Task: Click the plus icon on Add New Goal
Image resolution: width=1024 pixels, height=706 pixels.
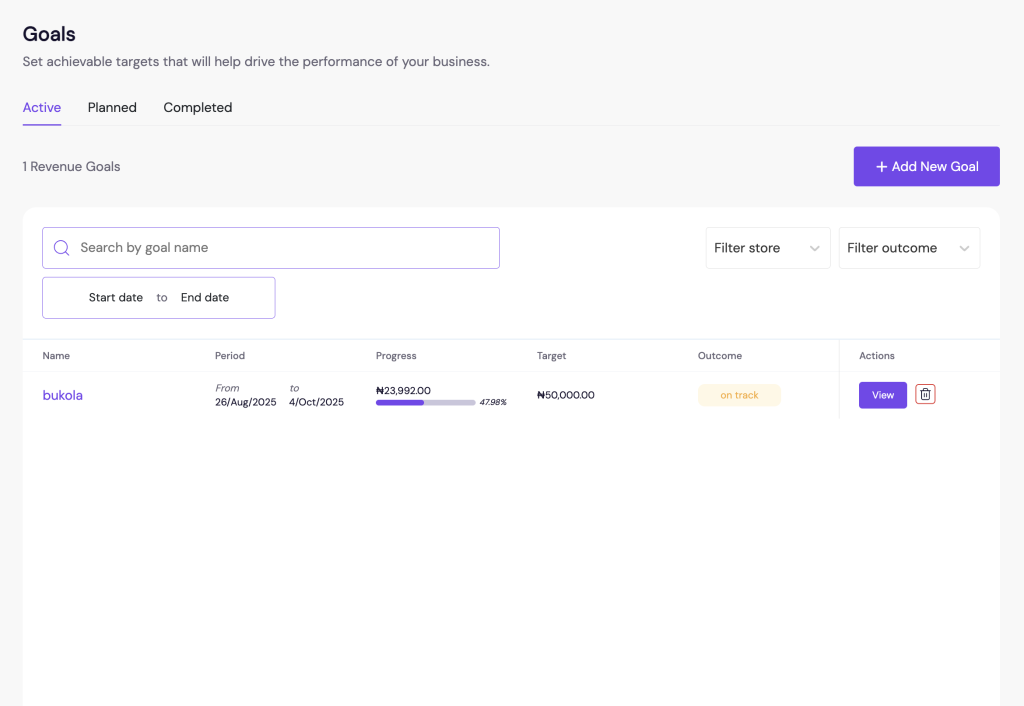Action: click(881, 167)
